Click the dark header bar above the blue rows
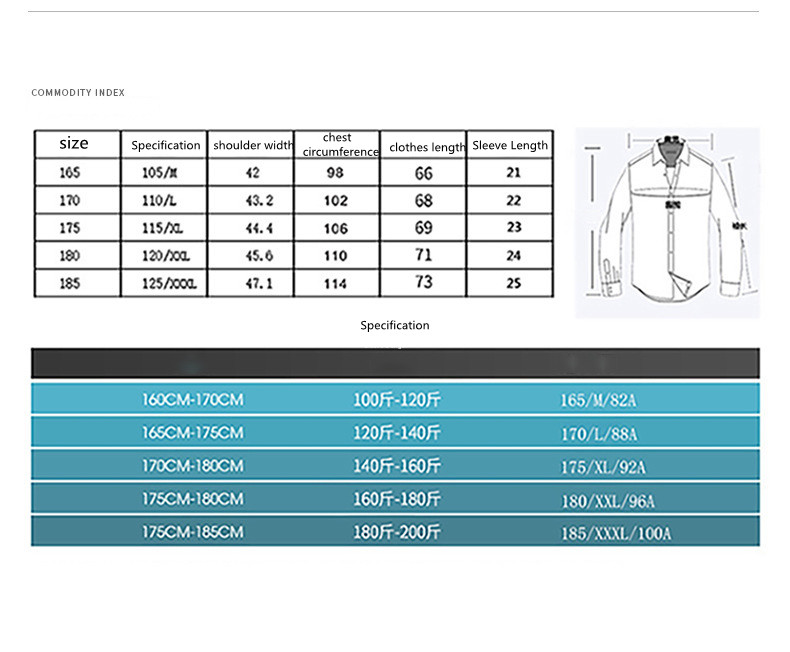The height and width of the screenshot is (652, 790). click(395, 362)
